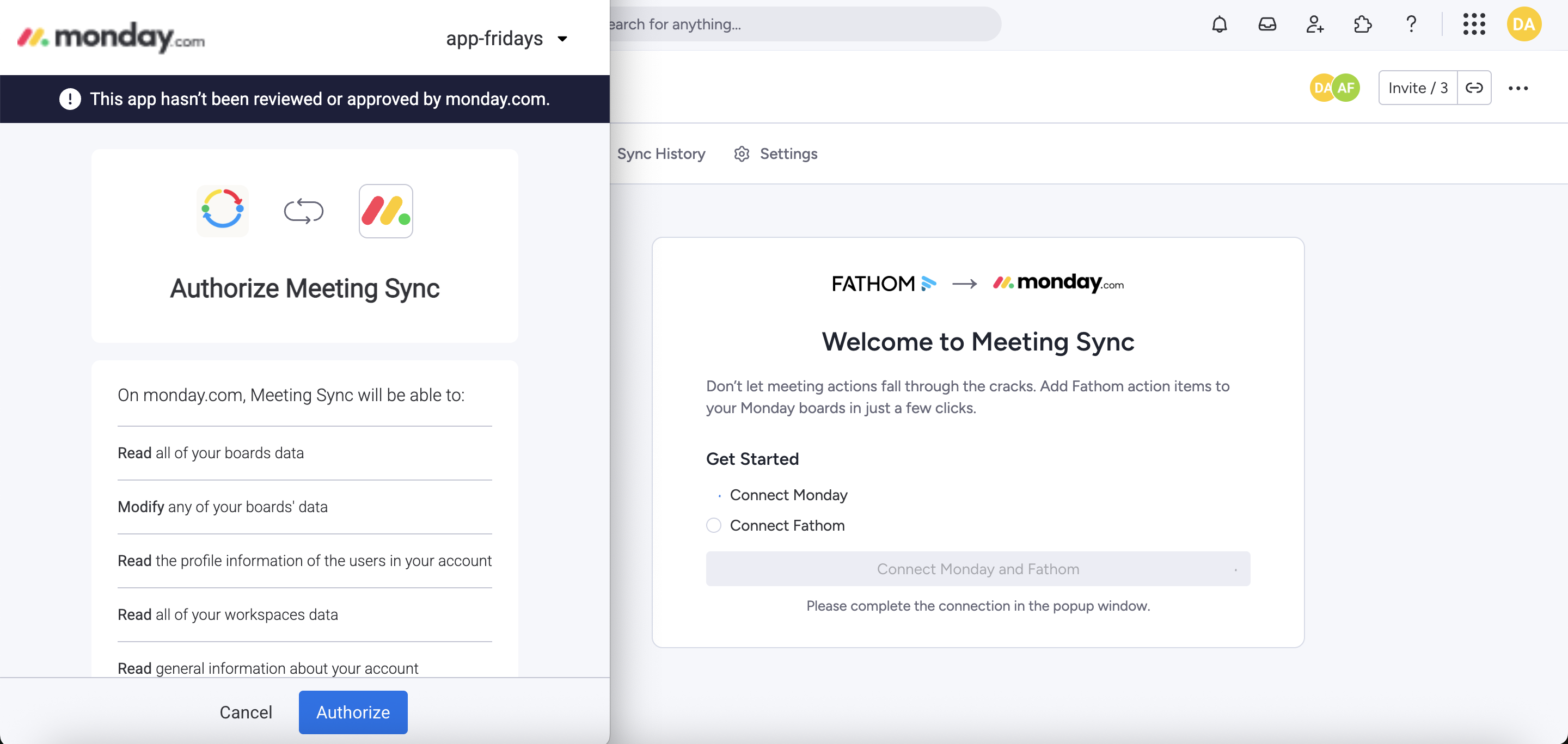
Task: Open the help question mark
Action: pos(1411,24)
